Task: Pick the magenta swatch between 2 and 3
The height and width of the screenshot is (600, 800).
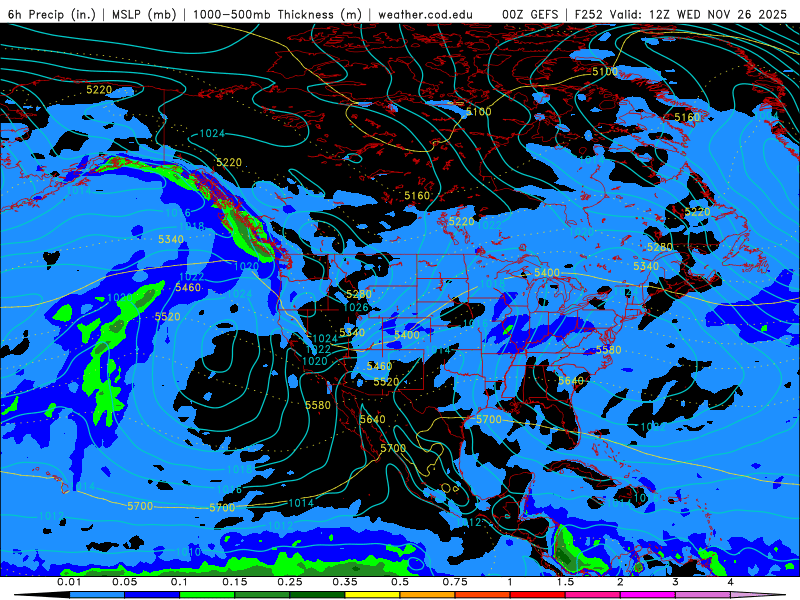Action: [x=647, y=595]
